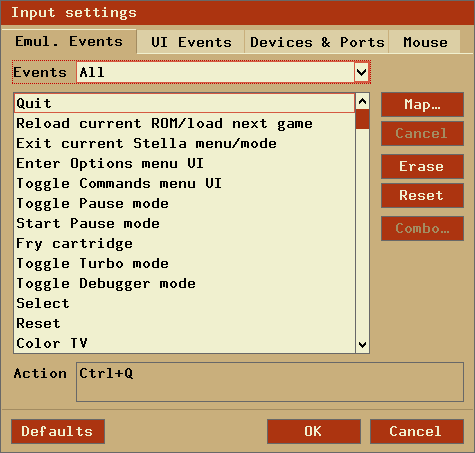Click the Map… button
This screenshot has width=475, height=453.
click(x=422, y=105)
